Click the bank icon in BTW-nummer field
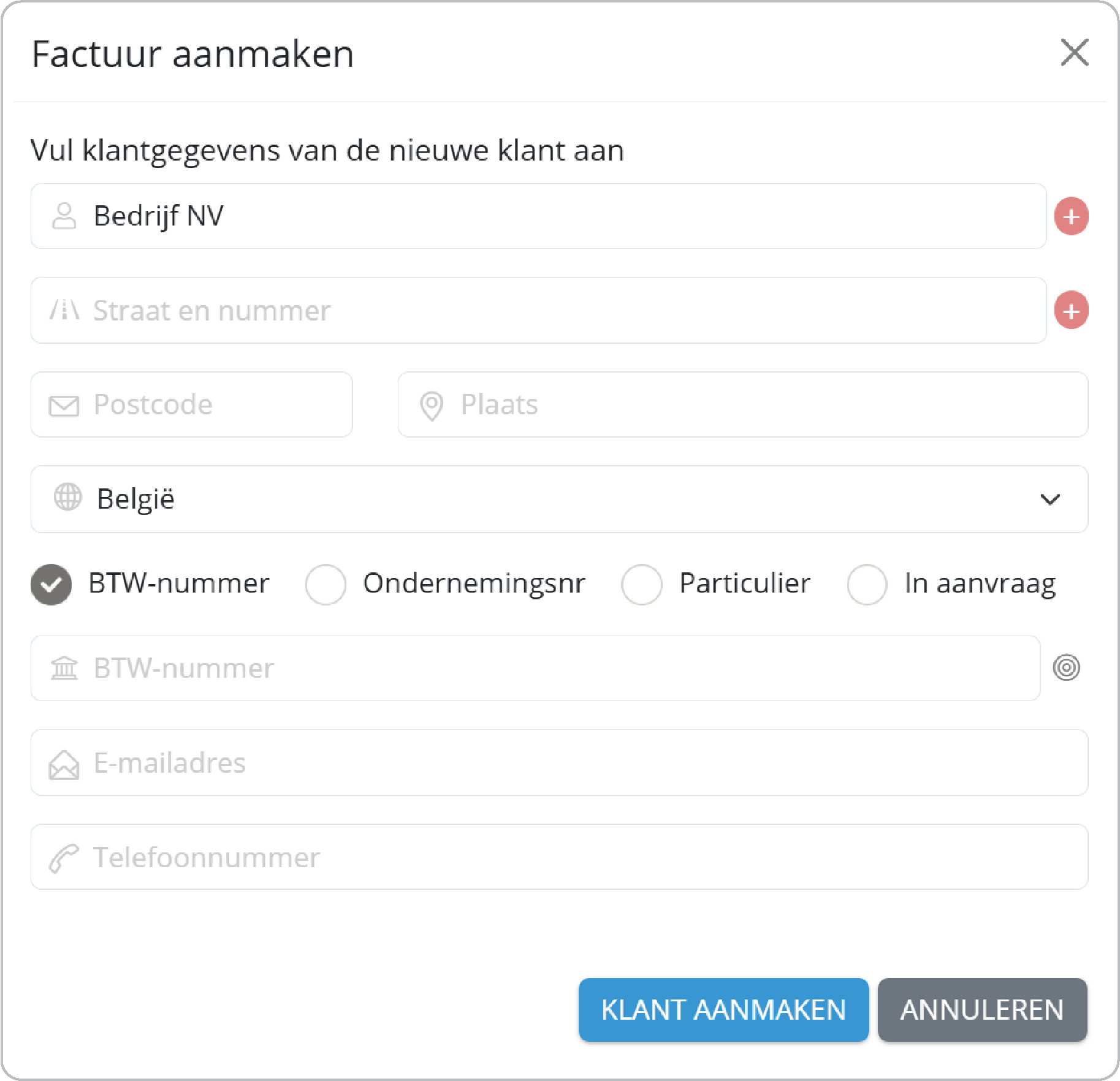Viewport: 1120px width, 1081px height. click(64, 668)
